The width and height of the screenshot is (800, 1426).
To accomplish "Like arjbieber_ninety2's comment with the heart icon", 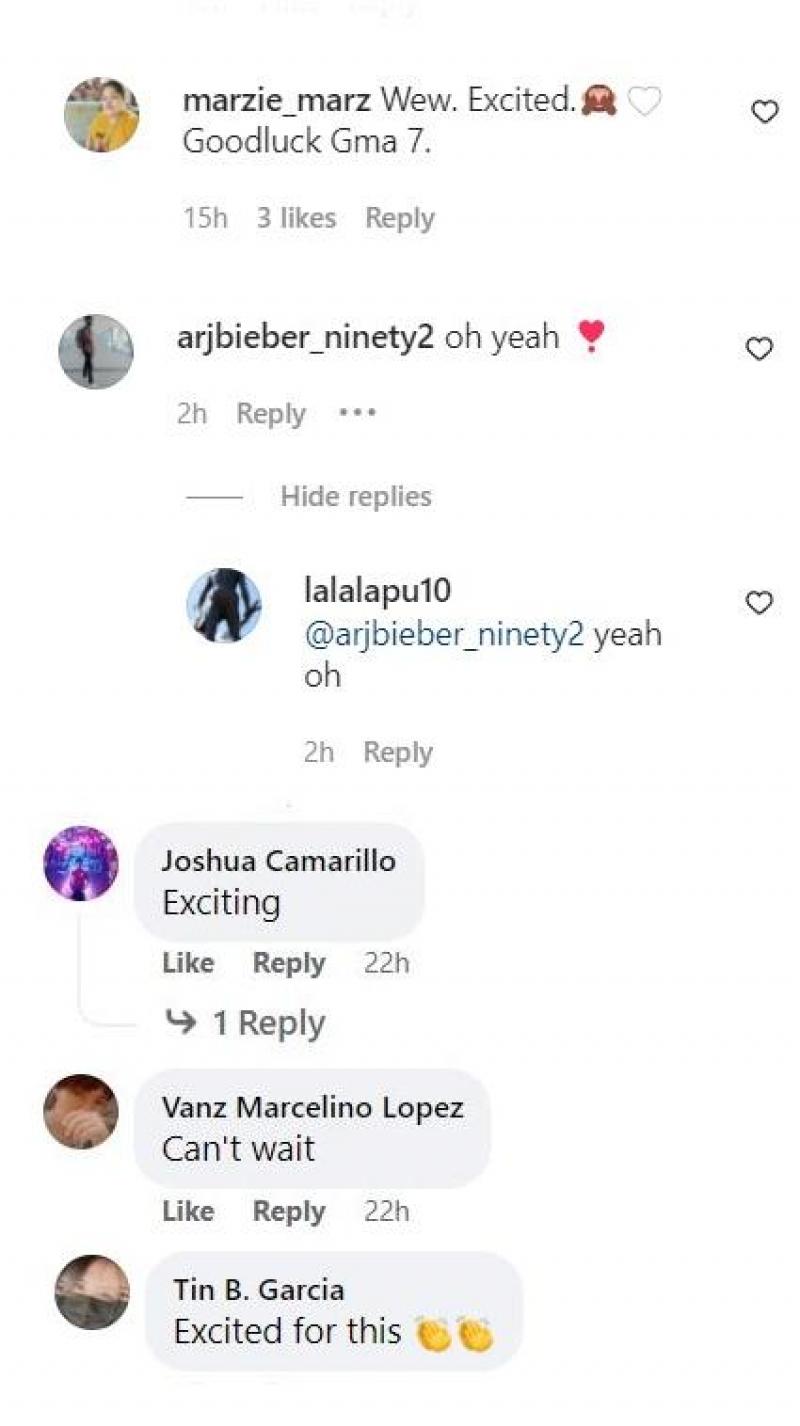I will [760, 349].
